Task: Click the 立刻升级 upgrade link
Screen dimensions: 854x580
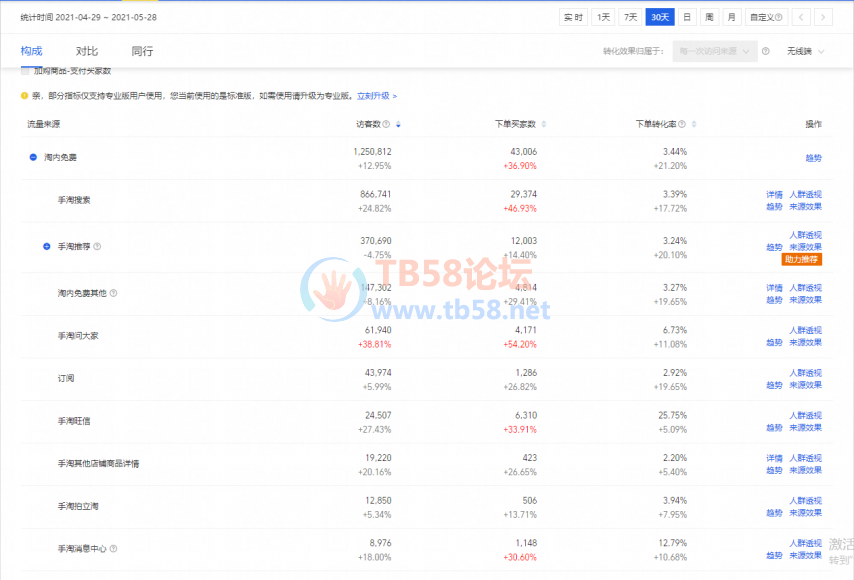Action: (x=377, y=96)
